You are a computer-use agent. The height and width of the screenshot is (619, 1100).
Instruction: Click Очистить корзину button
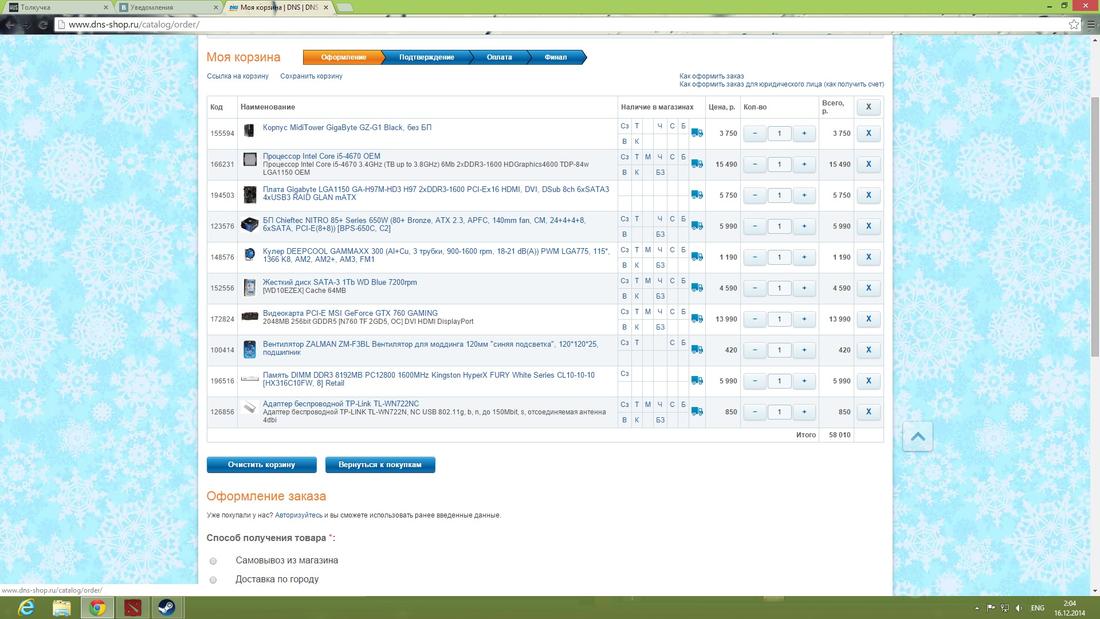click(x=262, y=465)
